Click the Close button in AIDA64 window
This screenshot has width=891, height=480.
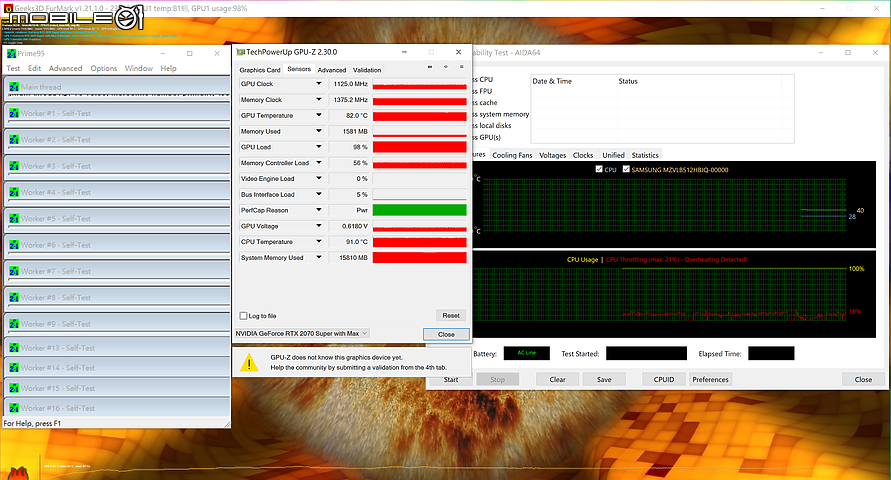click(x=863, y=379)
